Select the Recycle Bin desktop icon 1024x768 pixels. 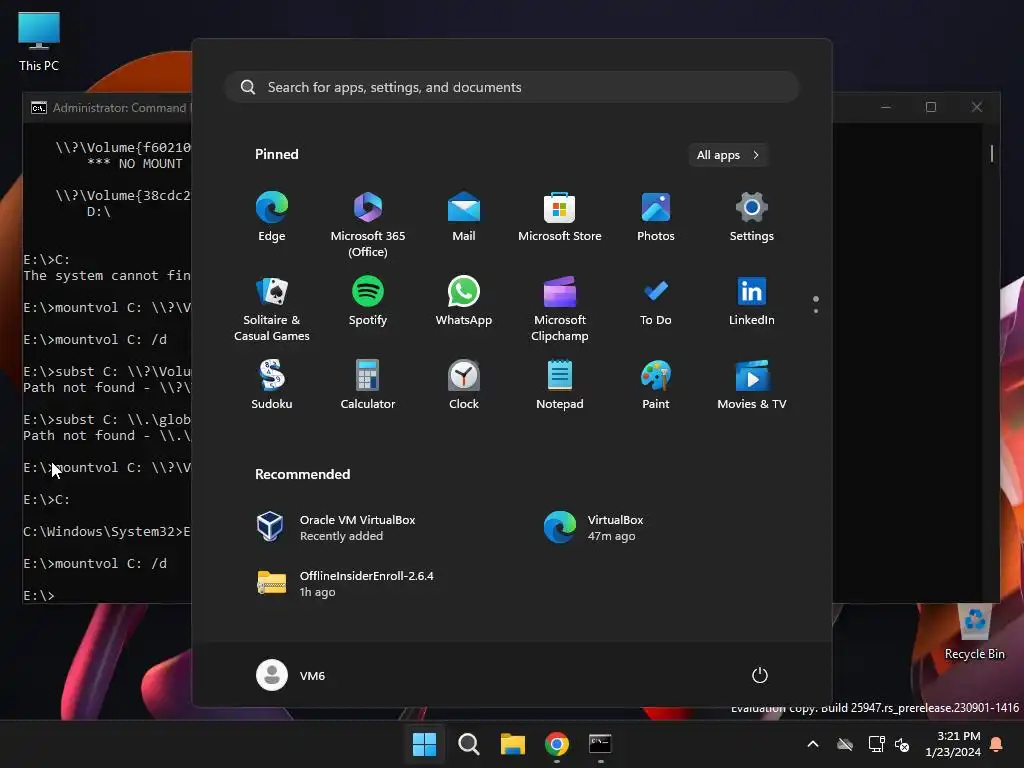coord(975,632)
